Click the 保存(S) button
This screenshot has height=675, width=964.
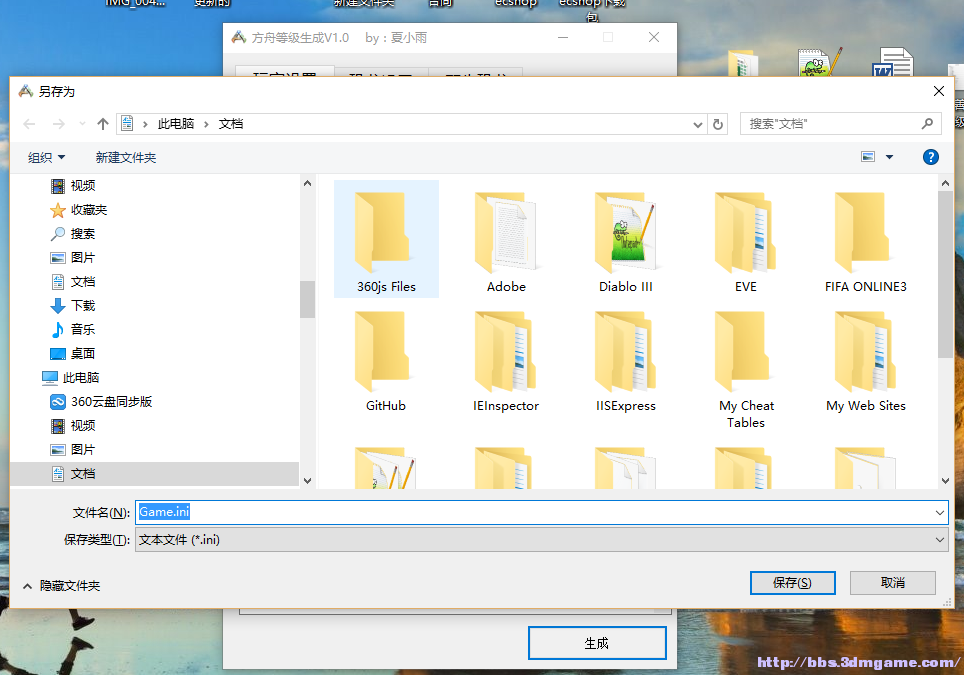pos(792,583)
